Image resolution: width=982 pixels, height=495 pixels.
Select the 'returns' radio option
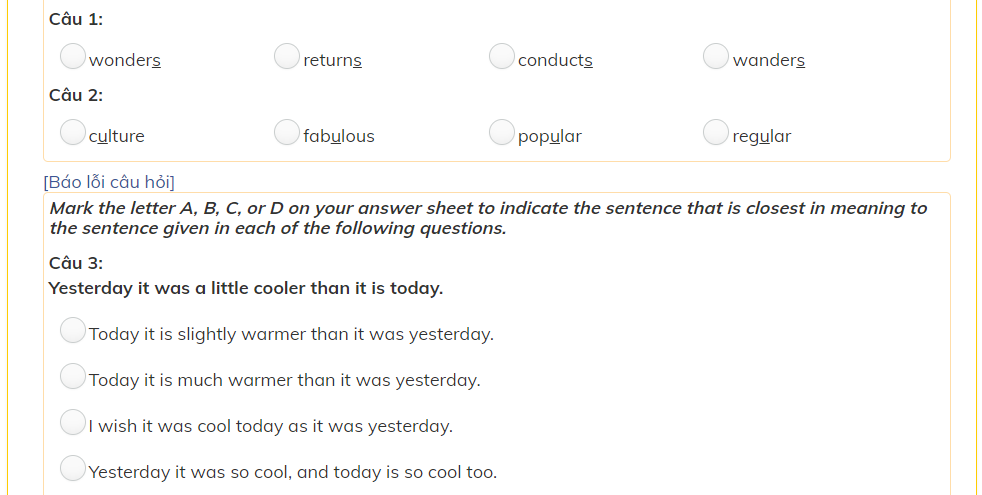[287, 57]
